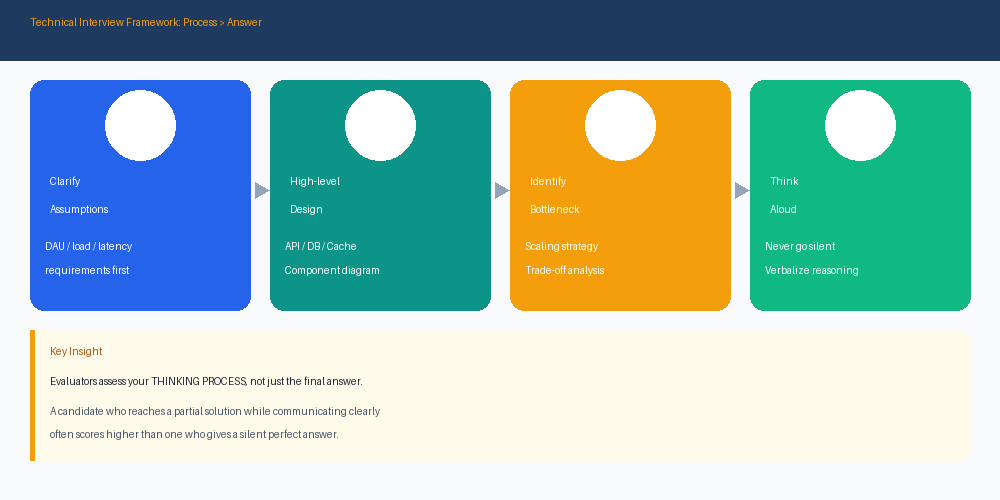Select the High-level Design heading

coord(314,195)
